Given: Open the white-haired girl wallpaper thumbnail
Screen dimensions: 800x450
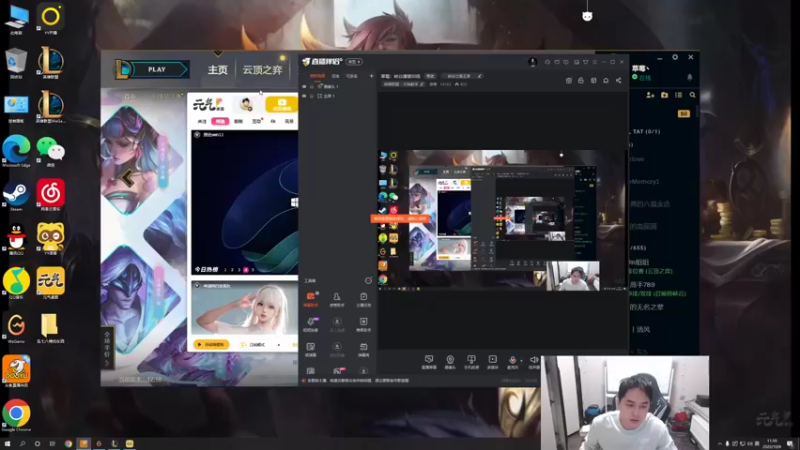Looking at the screenshot, I should [x=244, y=310].
